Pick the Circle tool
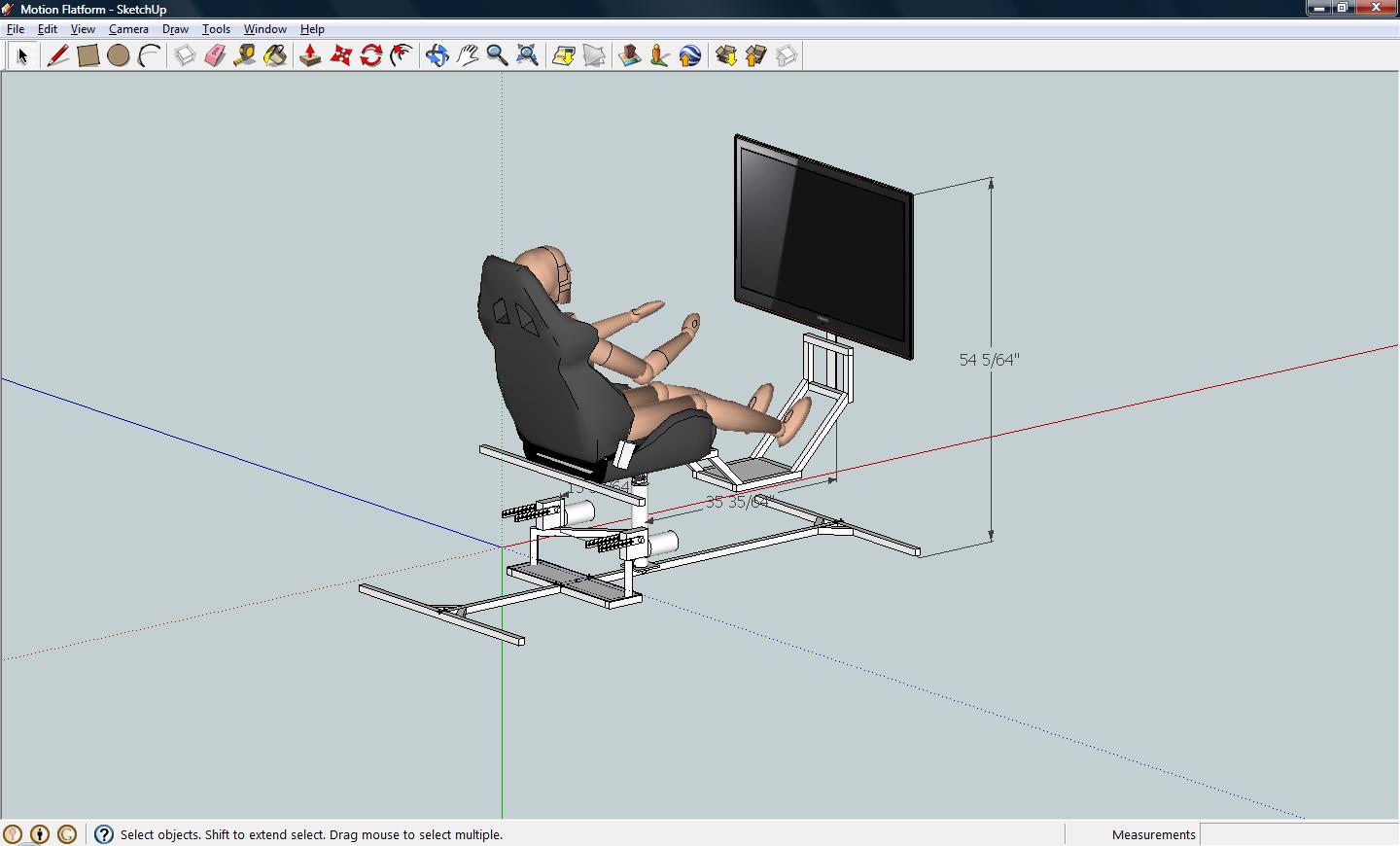 coord(119,55)
